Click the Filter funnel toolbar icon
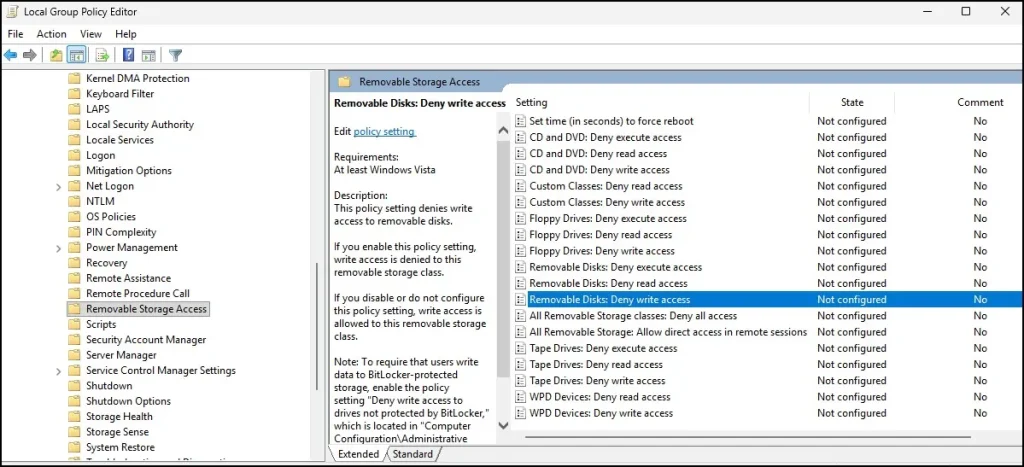 [x=175, y=56]
